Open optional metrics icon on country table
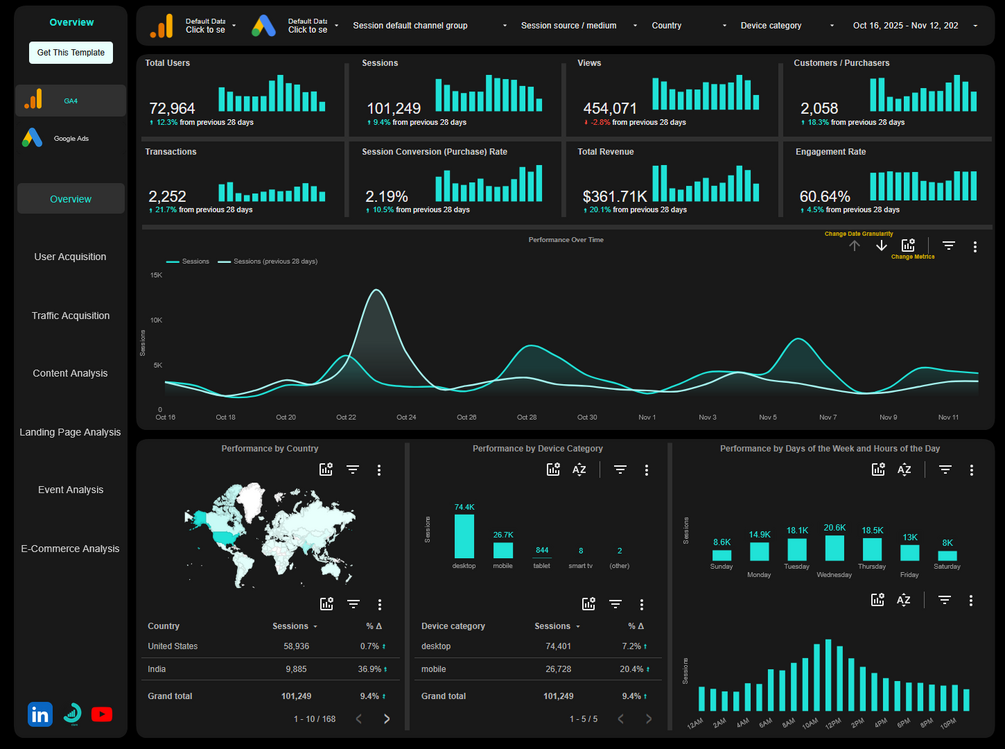This screenshot has width=1005, height=749. 327,604
